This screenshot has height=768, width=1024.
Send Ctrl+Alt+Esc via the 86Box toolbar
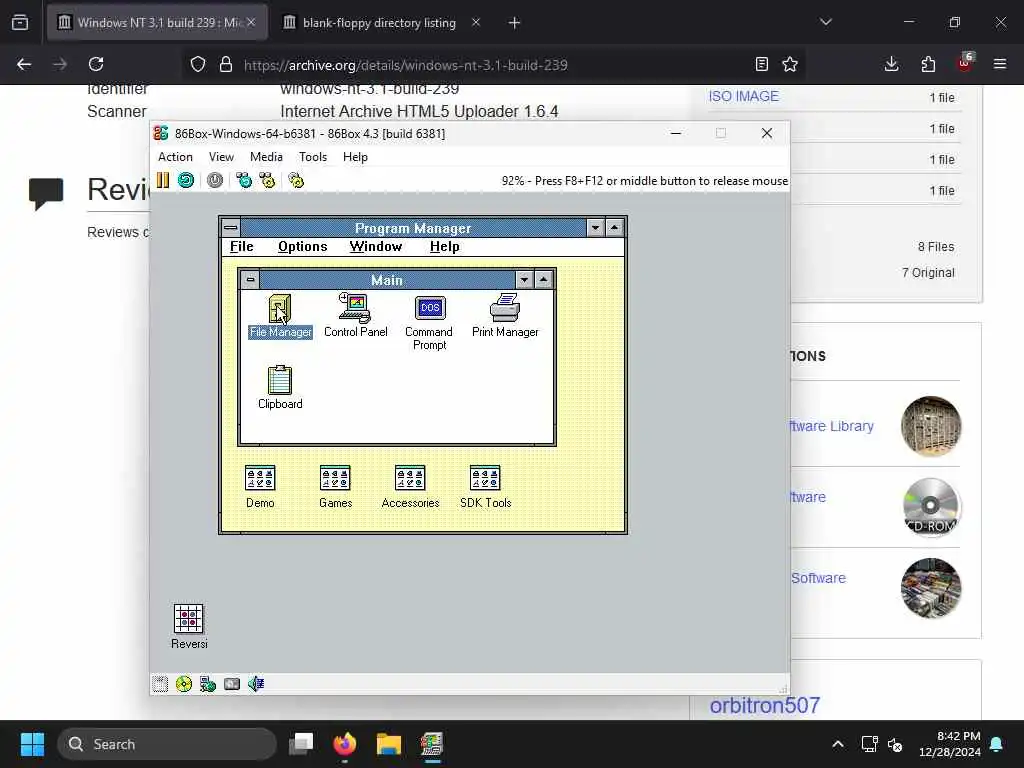tap(267, 180)
